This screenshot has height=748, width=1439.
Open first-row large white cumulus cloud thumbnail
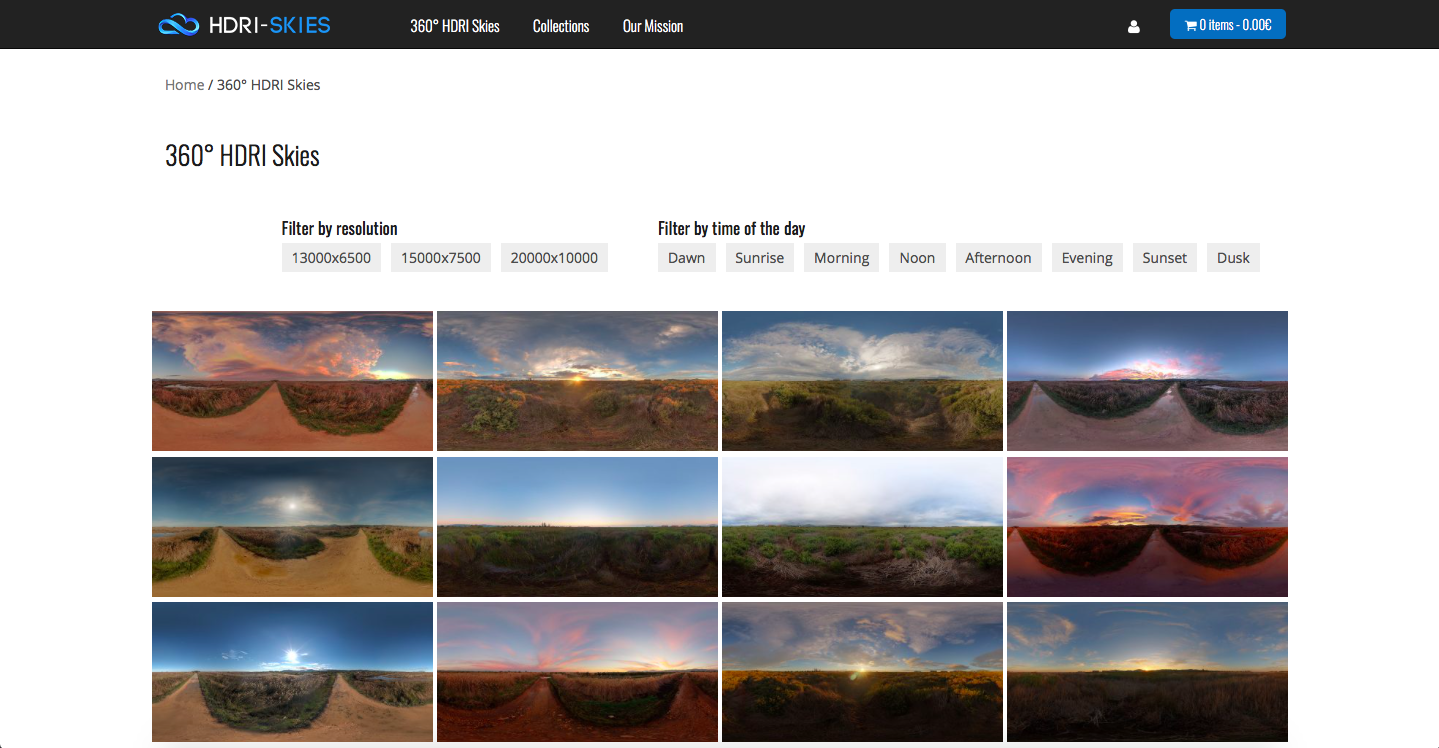tap(862, 381)
